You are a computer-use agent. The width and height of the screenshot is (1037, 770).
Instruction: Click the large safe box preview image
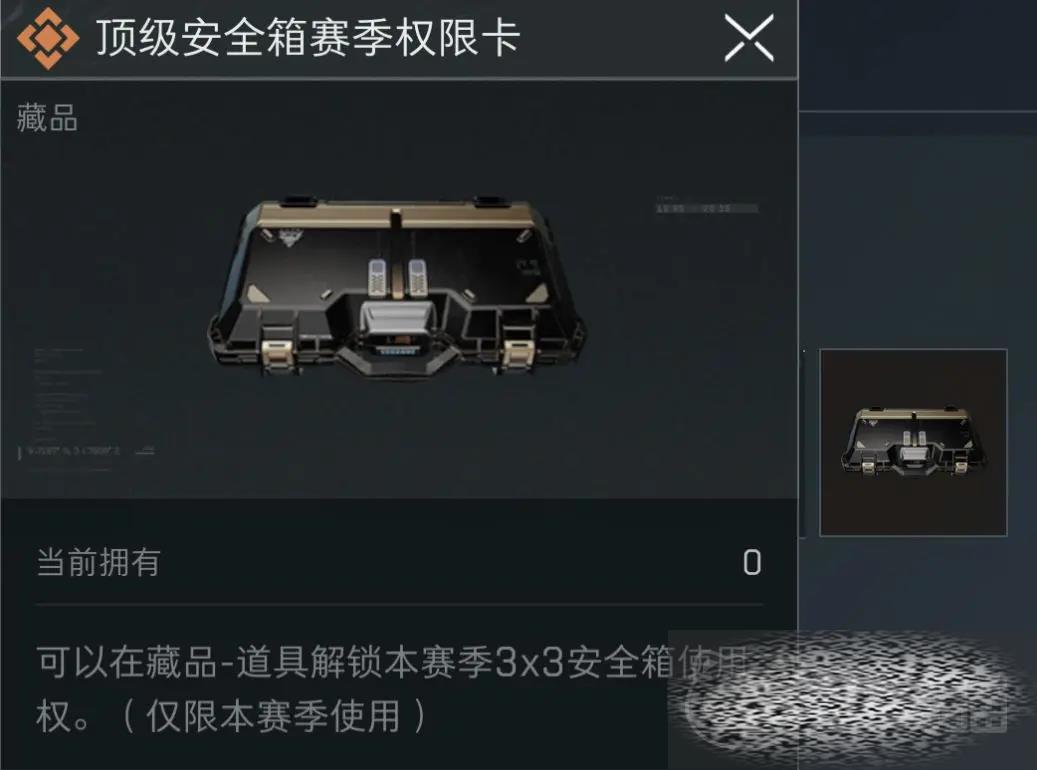click(x=397, y=287)
